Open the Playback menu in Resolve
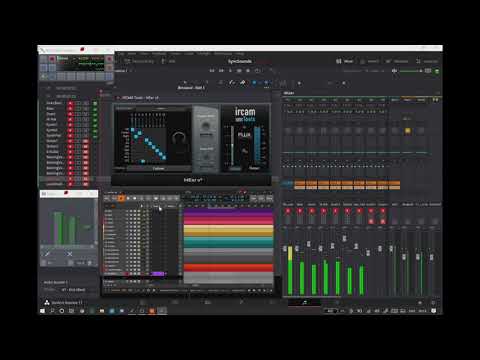Image resolution: width=480 pixels, height=360 pixels. (159, 53)
